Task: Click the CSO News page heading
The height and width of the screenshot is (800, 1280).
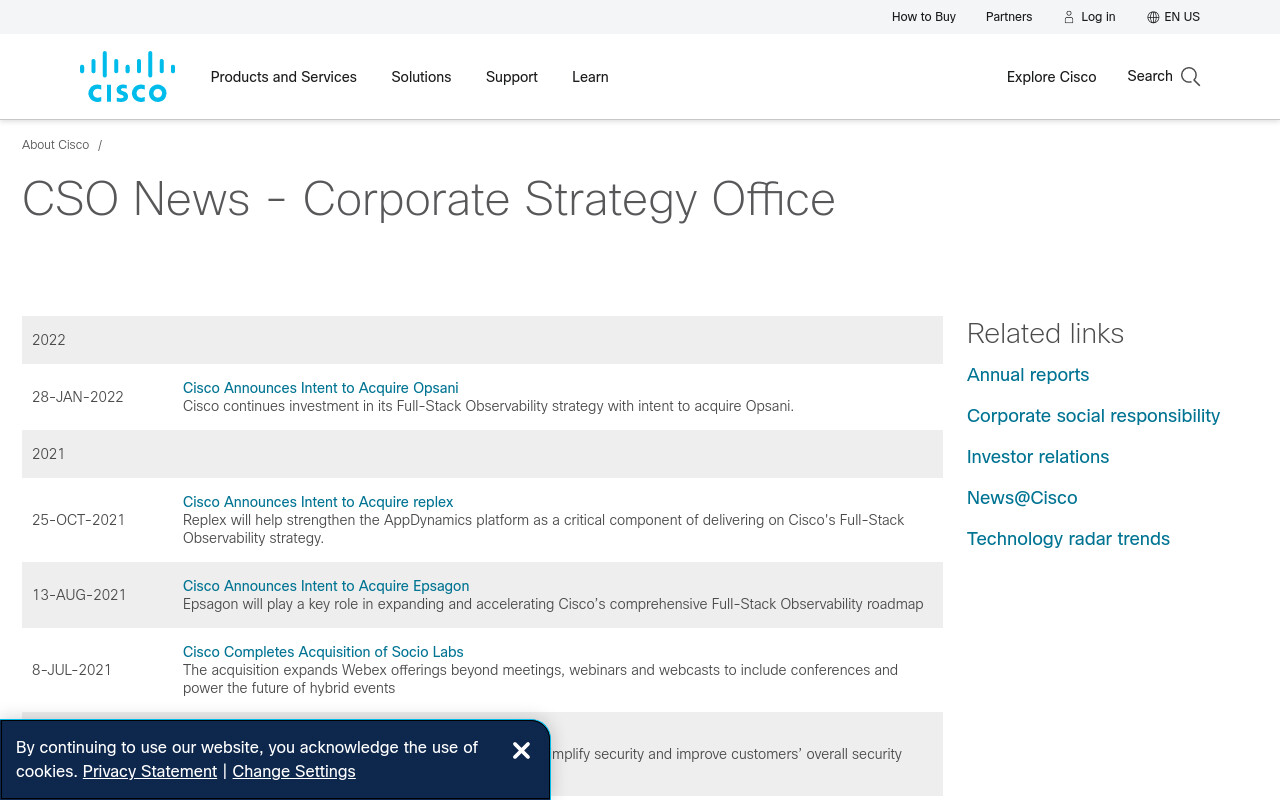Action: tap(429, 199)
